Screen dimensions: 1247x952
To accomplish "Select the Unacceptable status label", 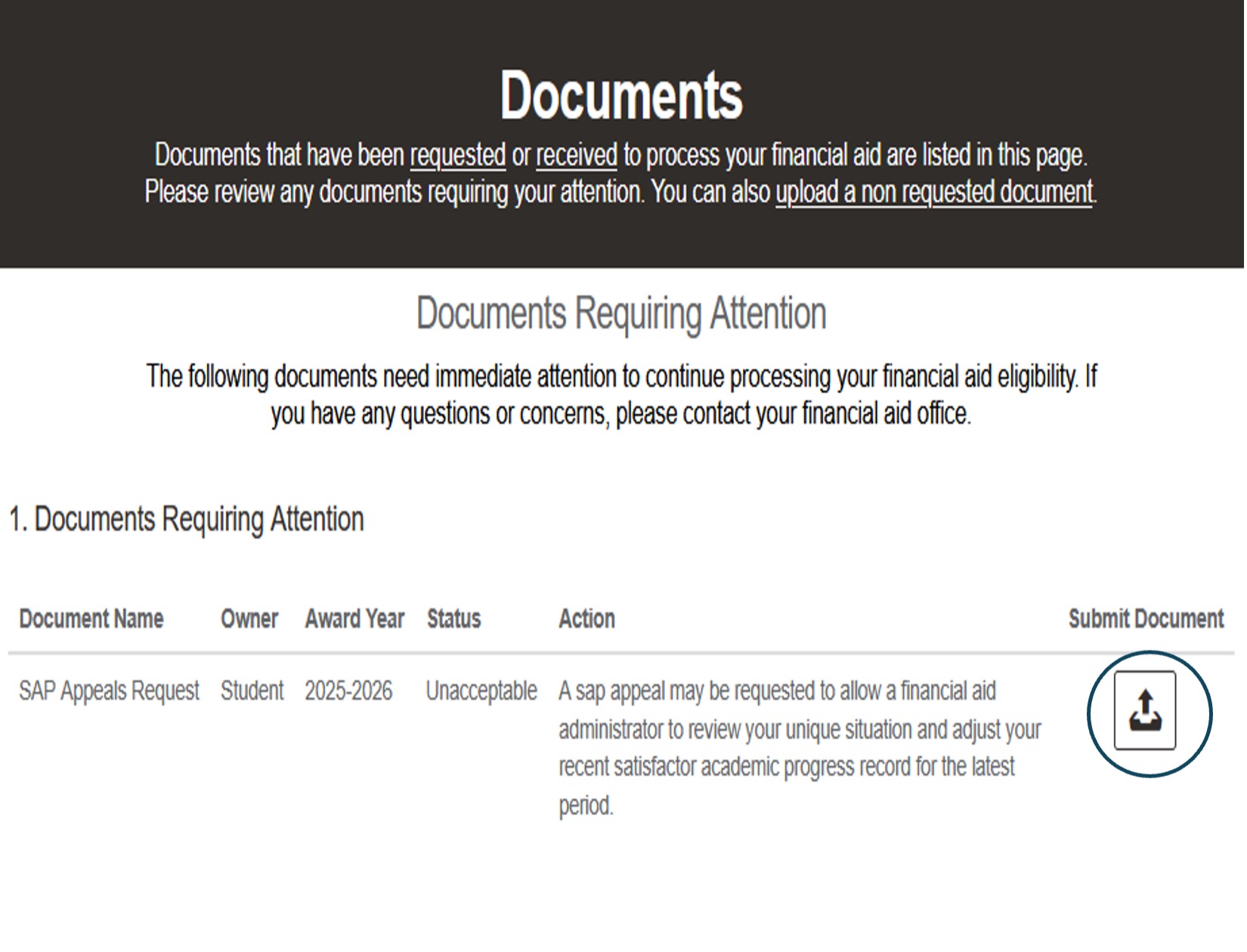I will coord(481,690).
